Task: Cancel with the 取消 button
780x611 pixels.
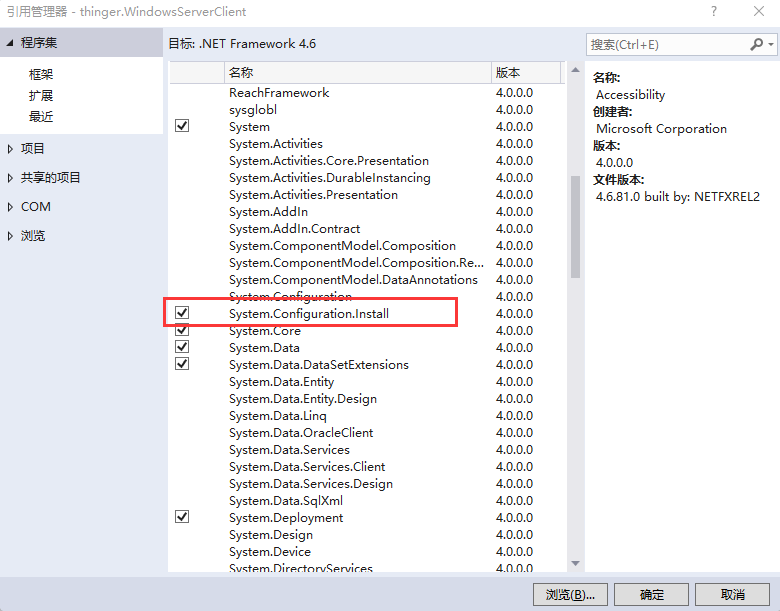Action: click(x=732, y=595)
